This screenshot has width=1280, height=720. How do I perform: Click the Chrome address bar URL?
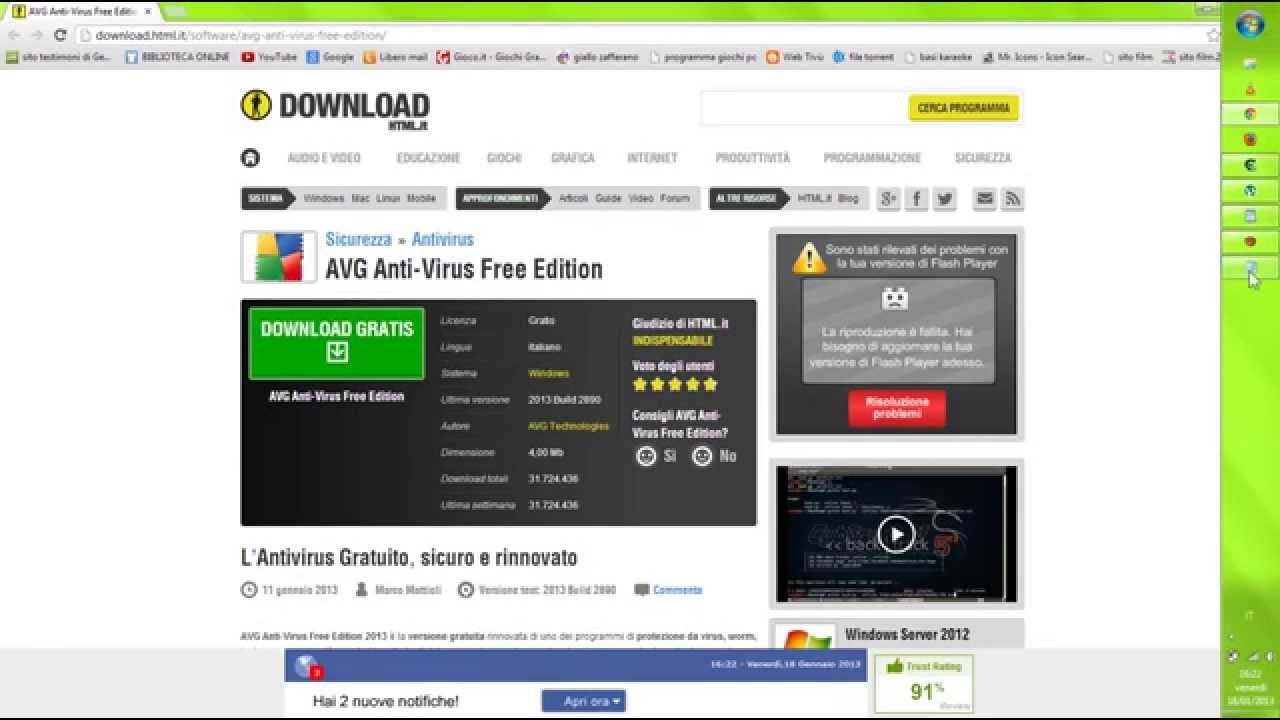click(241, 35)
